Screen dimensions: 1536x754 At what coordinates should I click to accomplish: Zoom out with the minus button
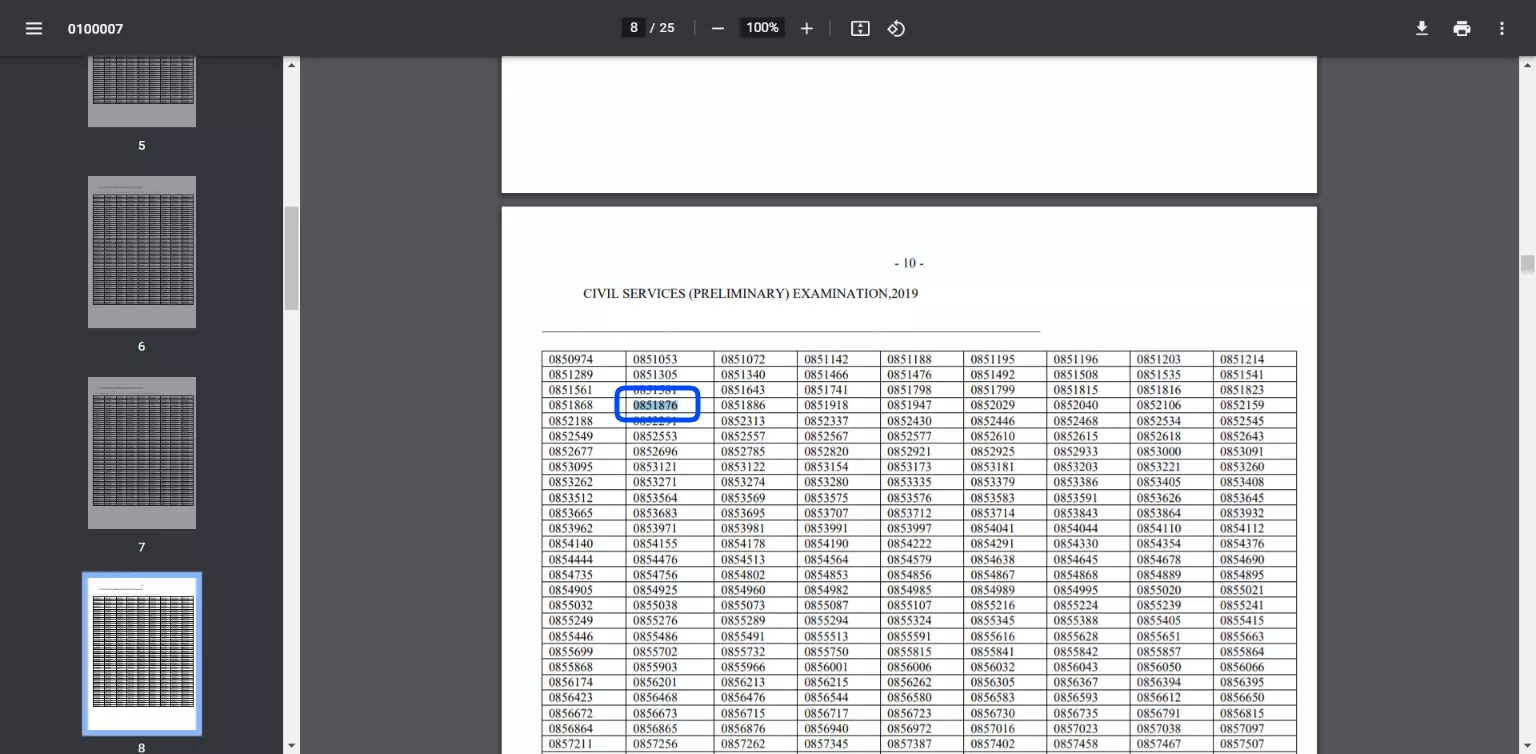click(x=717, y=28)
